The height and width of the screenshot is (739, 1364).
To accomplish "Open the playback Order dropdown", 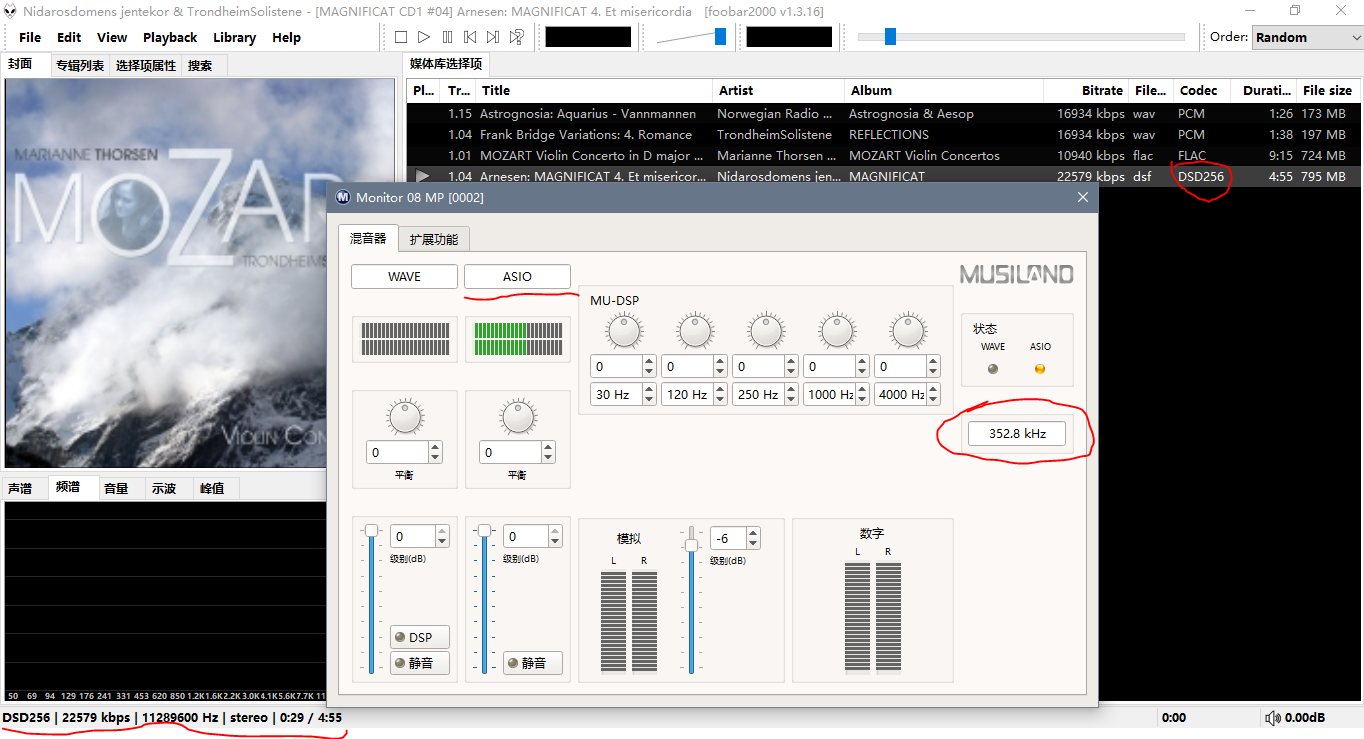I will point(1306,37).
